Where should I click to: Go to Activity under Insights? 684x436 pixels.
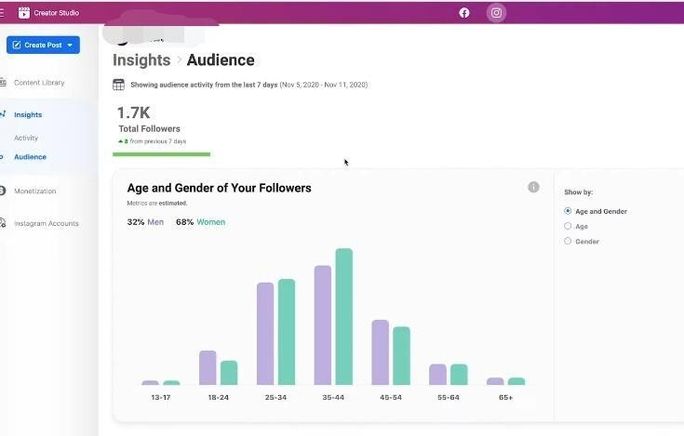pos(26,138)
